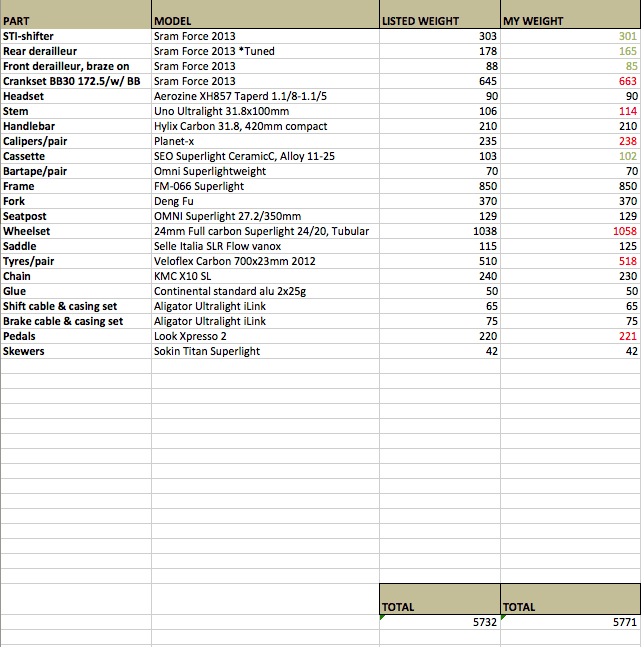Click Uno Ultralight 31.8x100mm cell

[x=265, y=111]
